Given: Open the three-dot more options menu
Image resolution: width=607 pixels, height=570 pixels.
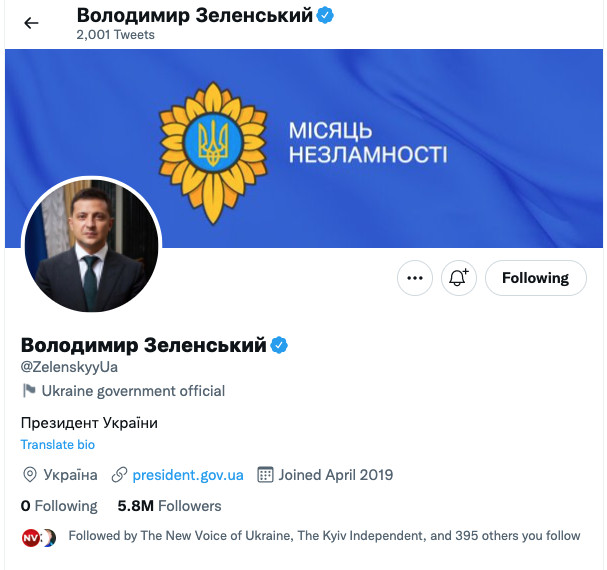Looking at the screenshot, I should point(415,278).
